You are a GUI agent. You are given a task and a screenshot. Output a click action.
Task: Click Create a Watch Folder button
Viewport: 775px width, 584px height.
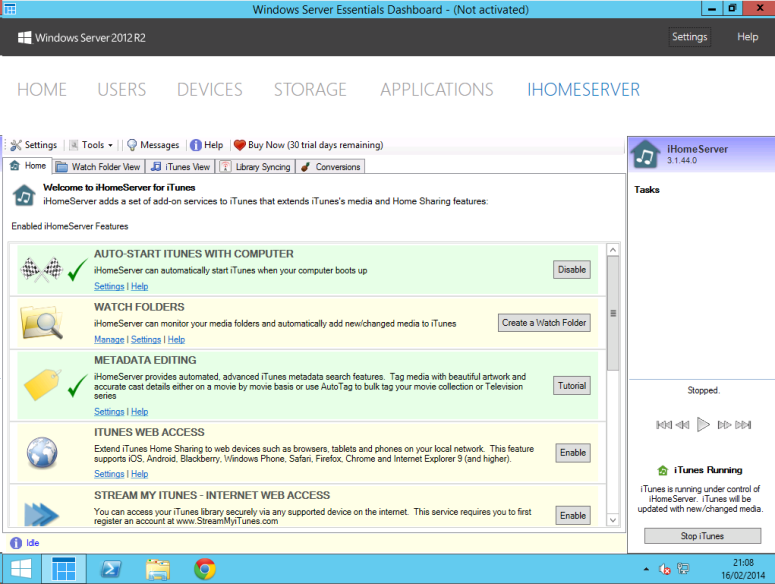pyautogui.click(x=544, y=323)
